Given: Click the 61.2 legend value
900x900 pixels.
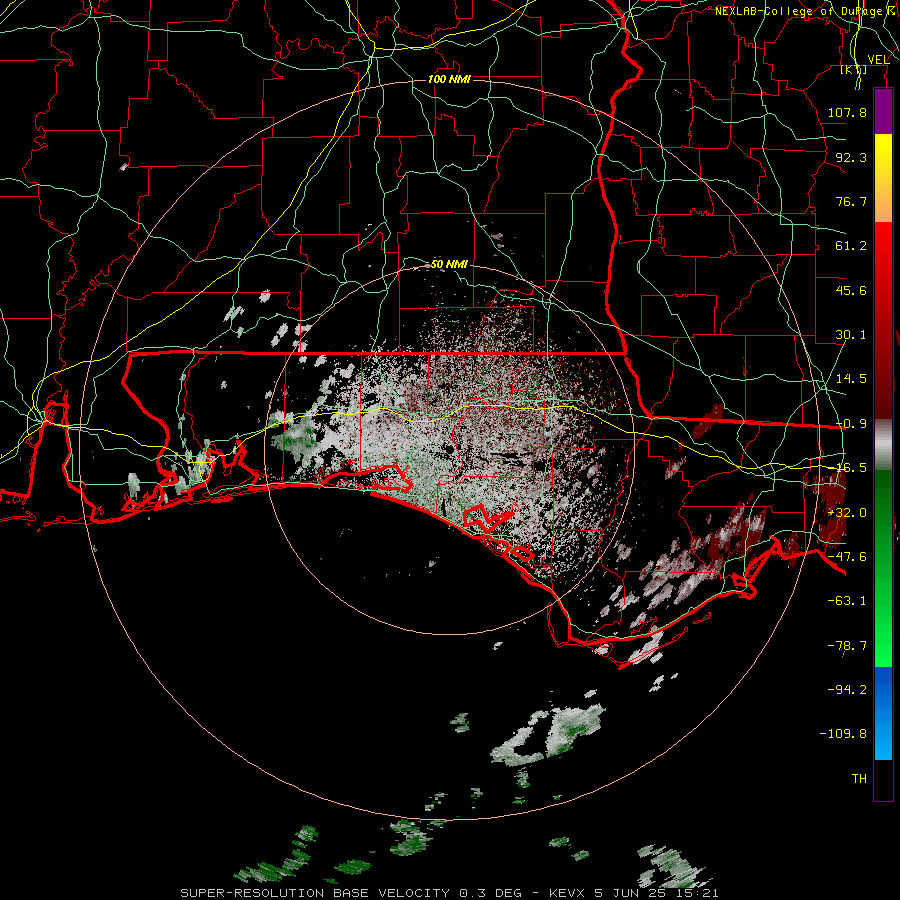Looking at the screenshot, I should 851,246.
